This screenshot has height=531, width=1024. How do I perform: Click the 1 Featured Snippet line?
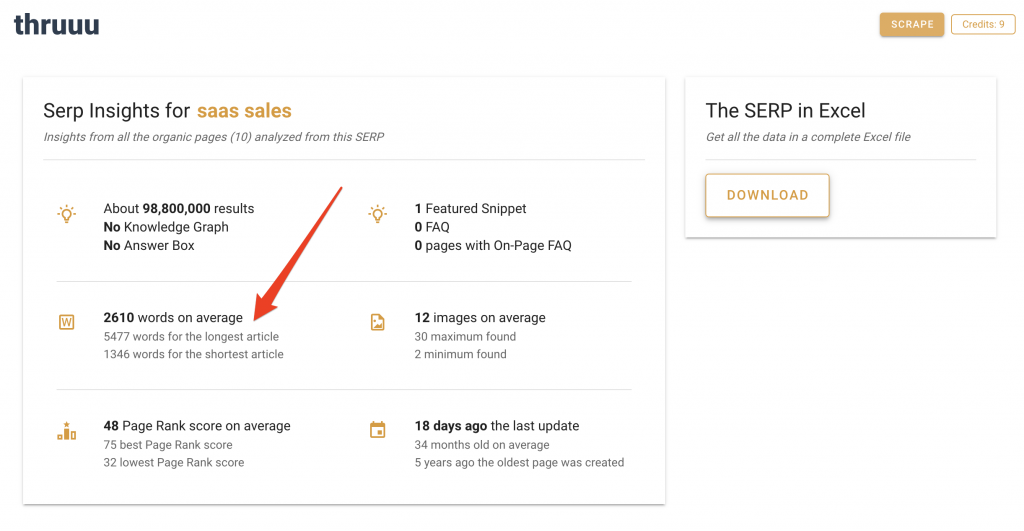470,208
